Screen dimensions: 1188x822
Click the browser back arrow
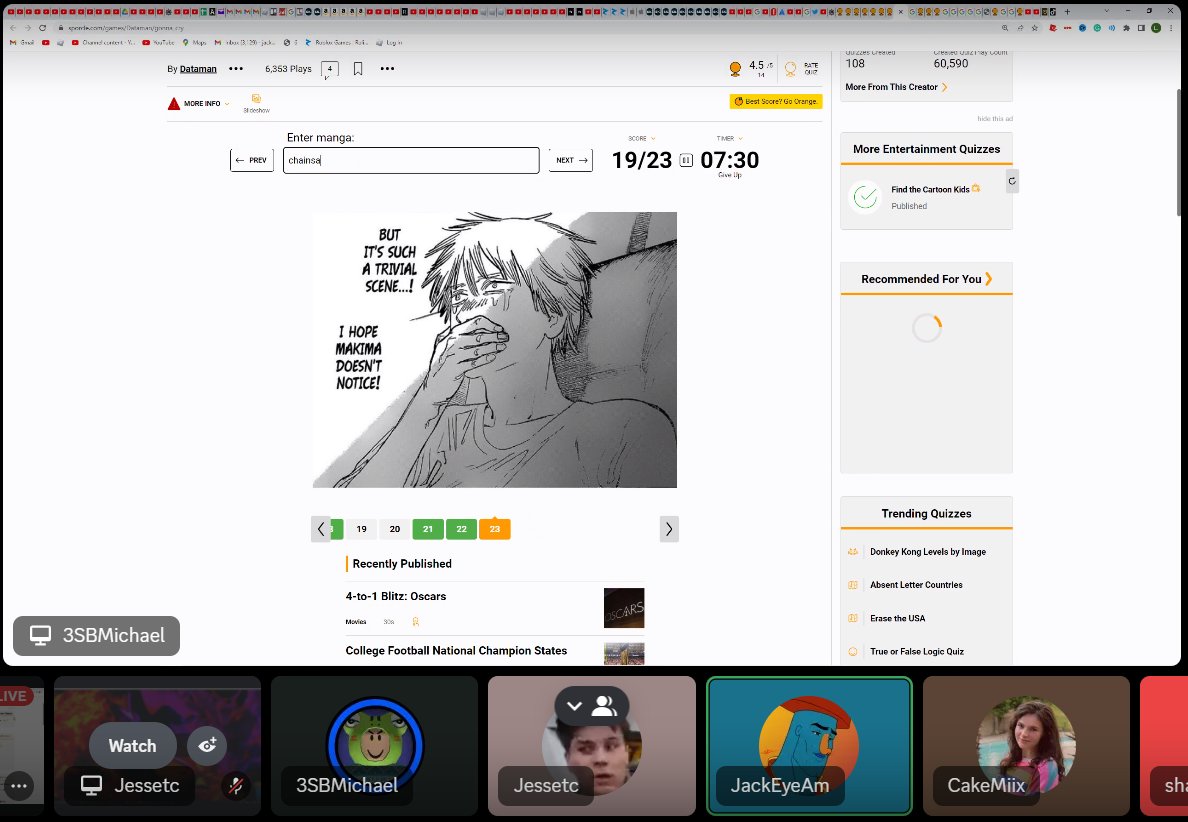12,28
